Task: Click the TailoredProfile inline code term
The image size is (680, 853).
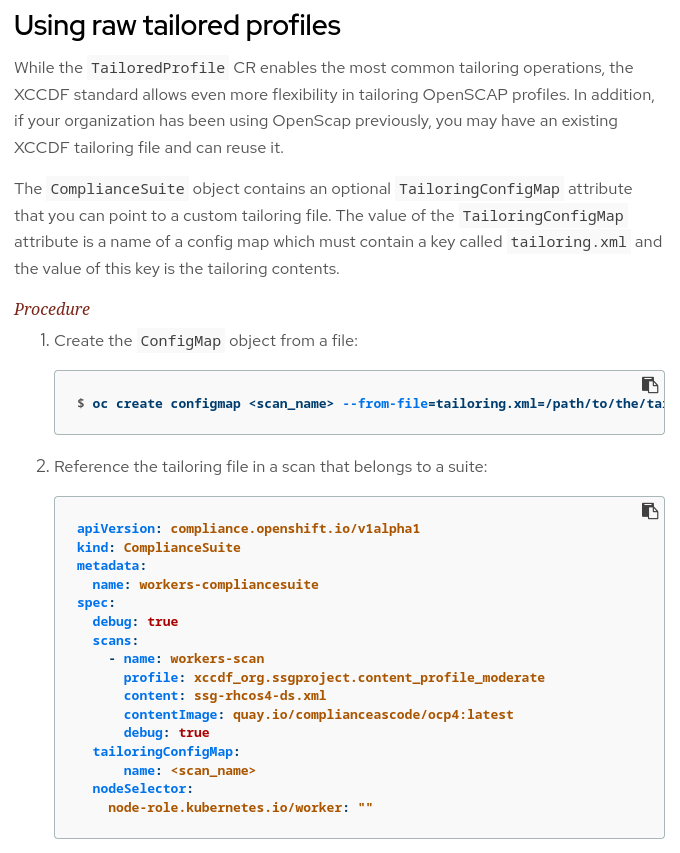Action: coord(158,68)
